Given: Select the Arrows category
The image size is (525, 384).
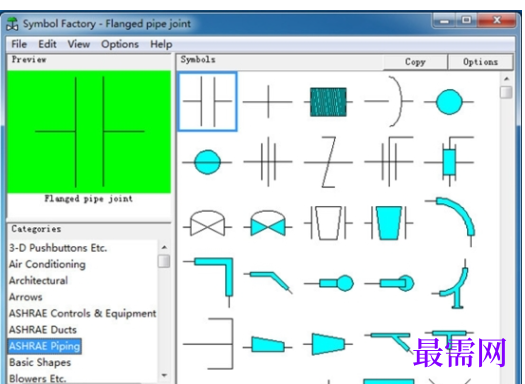Looking at the screenshot, I should (26, 297).
